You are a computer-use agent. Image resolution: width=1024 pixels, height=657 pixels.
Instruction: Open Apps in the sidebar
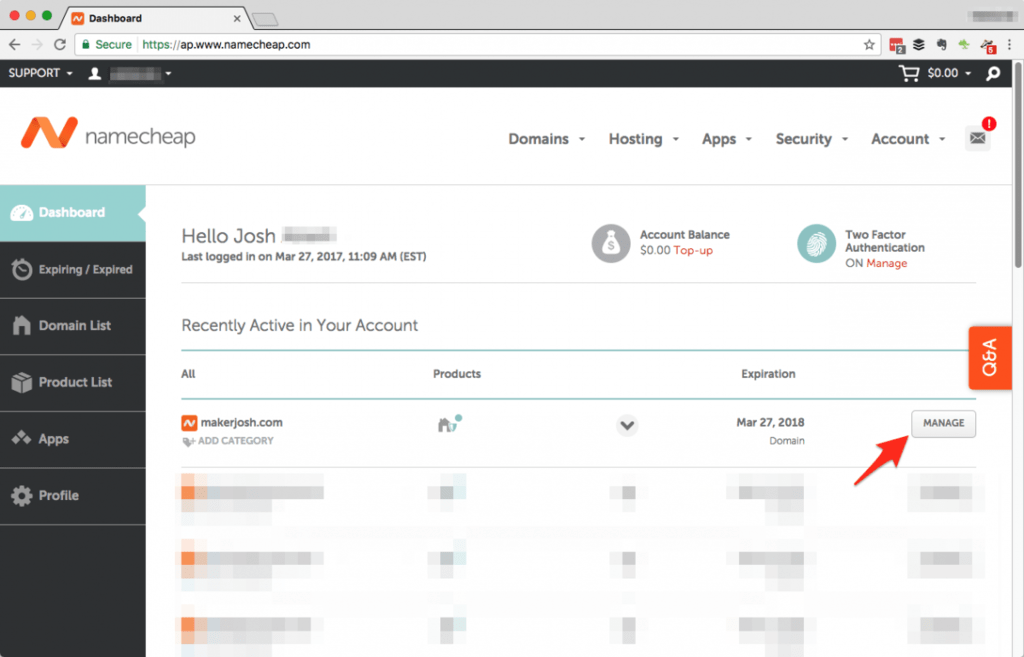(x=72, y=439)
